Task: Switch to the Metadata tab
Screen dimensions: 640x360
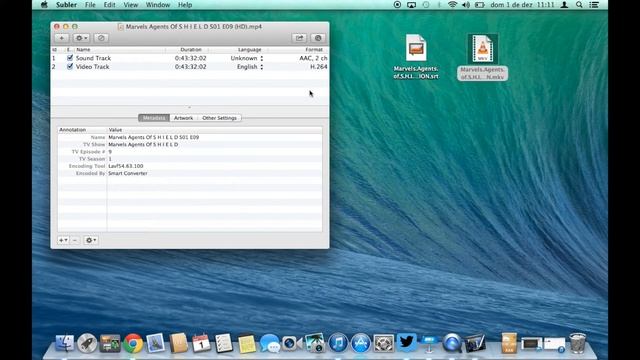Action: coord(154,118)
